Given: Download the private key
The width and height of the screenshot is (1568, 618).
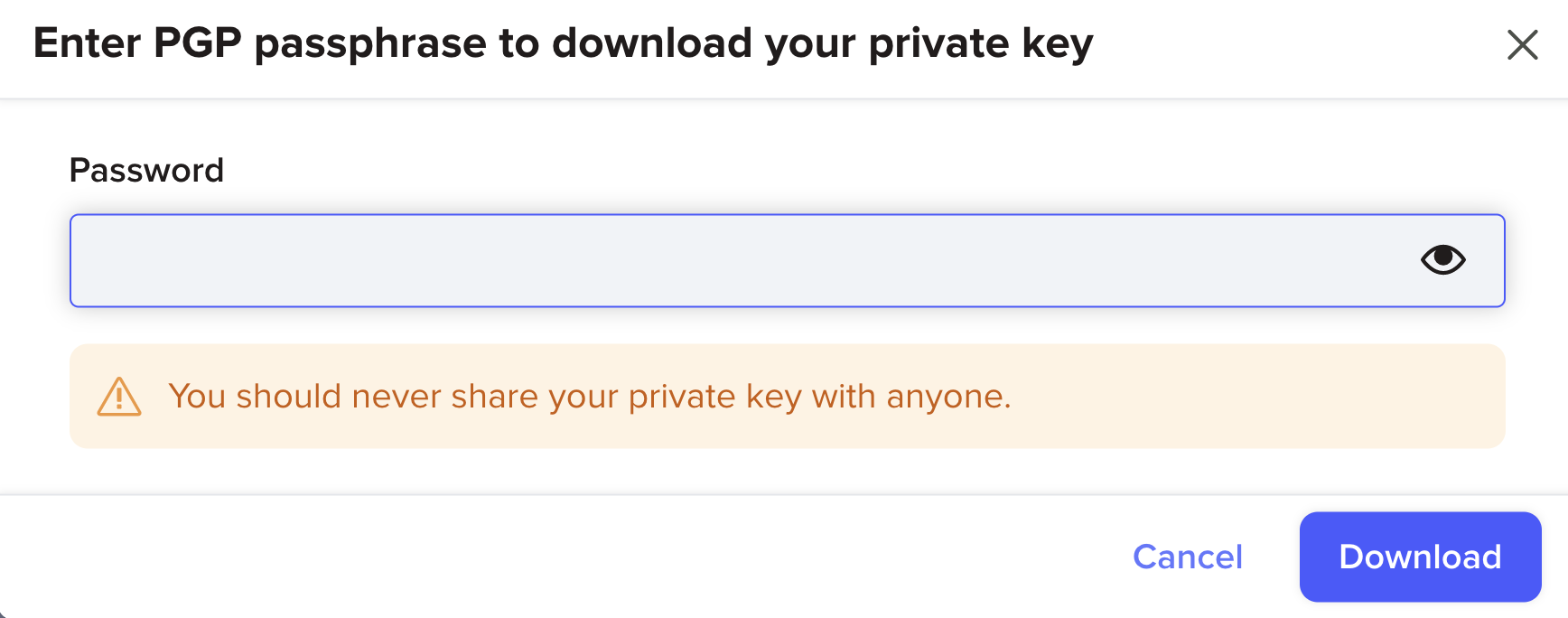Looking at the screenshot, I should tap(1420, 557).
